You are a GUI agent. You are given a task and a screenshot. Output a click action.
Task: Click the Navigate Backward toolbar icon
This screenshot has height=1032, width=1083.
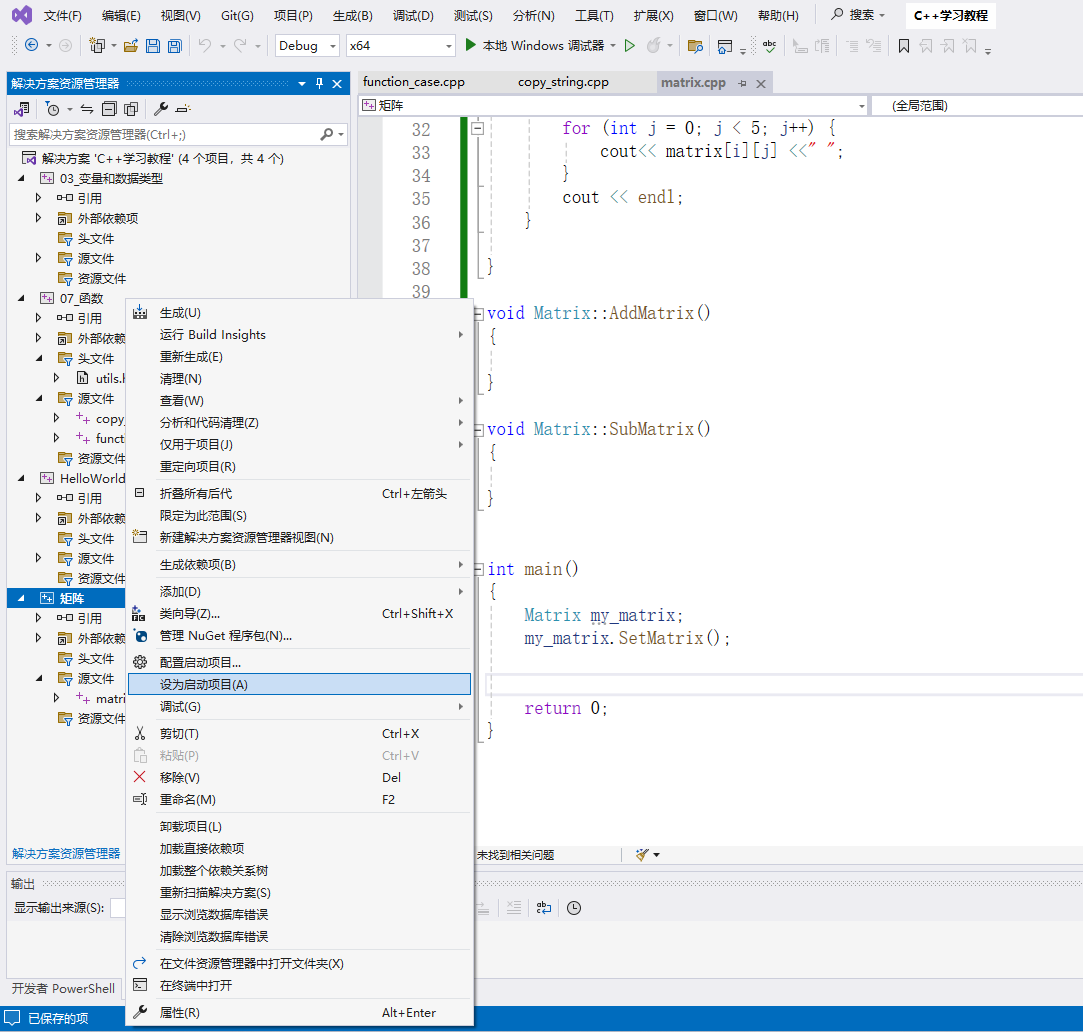tap(31, 46)
